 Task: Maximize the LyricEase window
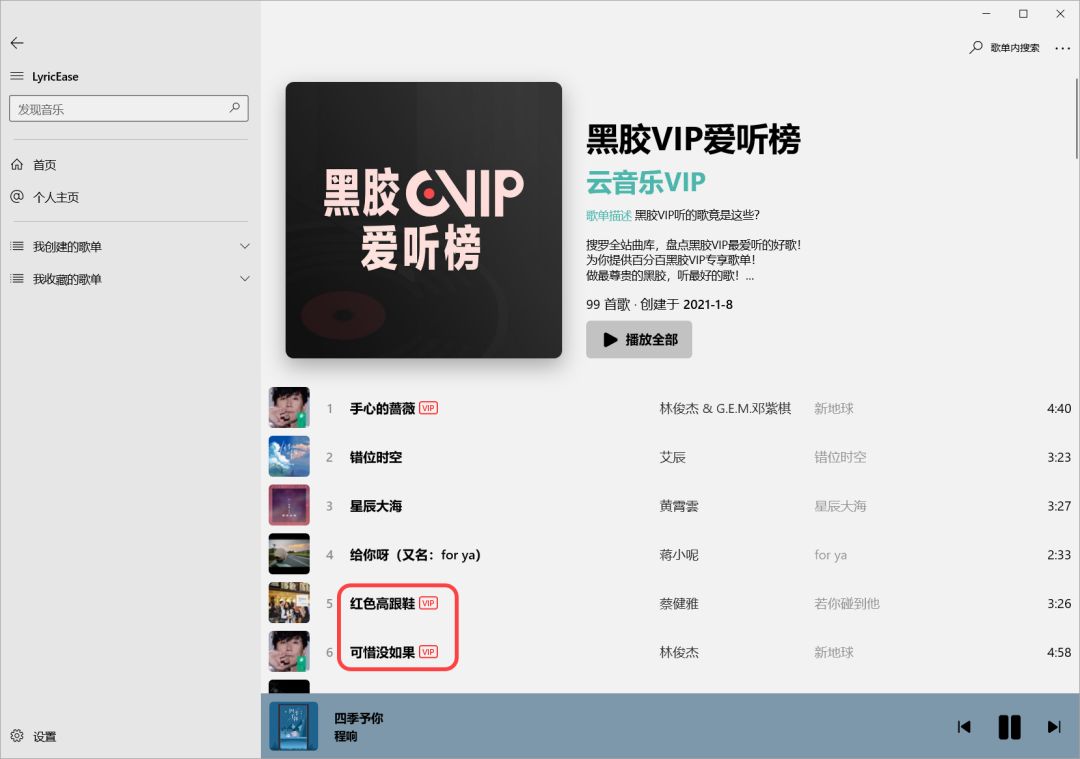point(1024,14)
